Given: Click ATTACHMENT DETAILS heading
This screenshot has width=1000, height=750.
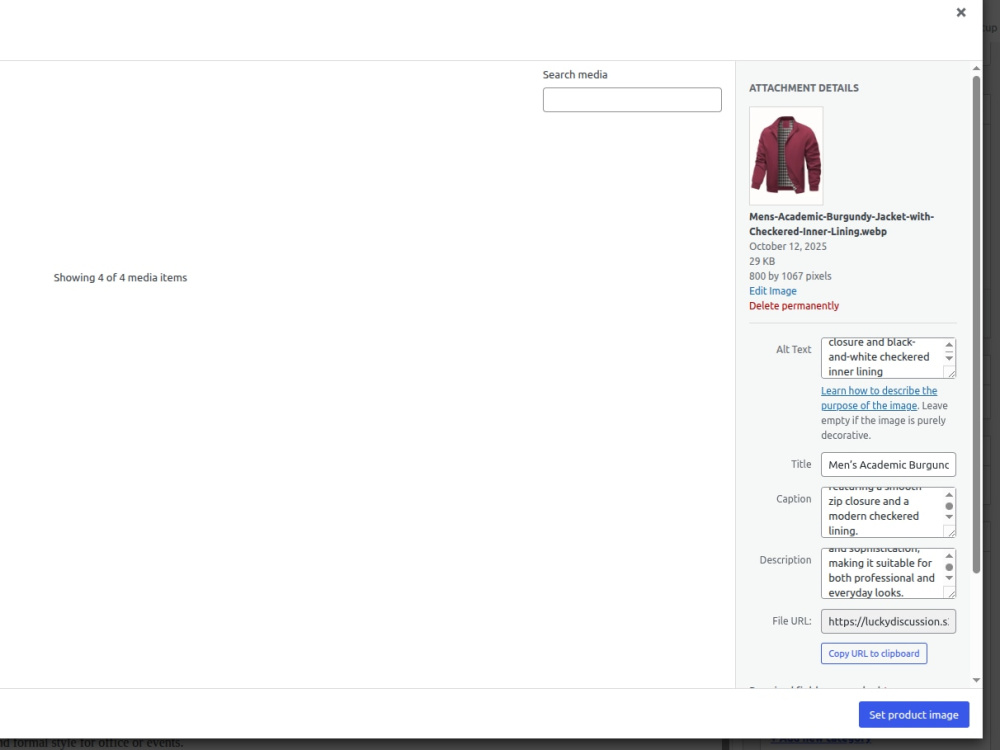Looking at the screenshot, I should pyautogui.click(x=804, y=88).
